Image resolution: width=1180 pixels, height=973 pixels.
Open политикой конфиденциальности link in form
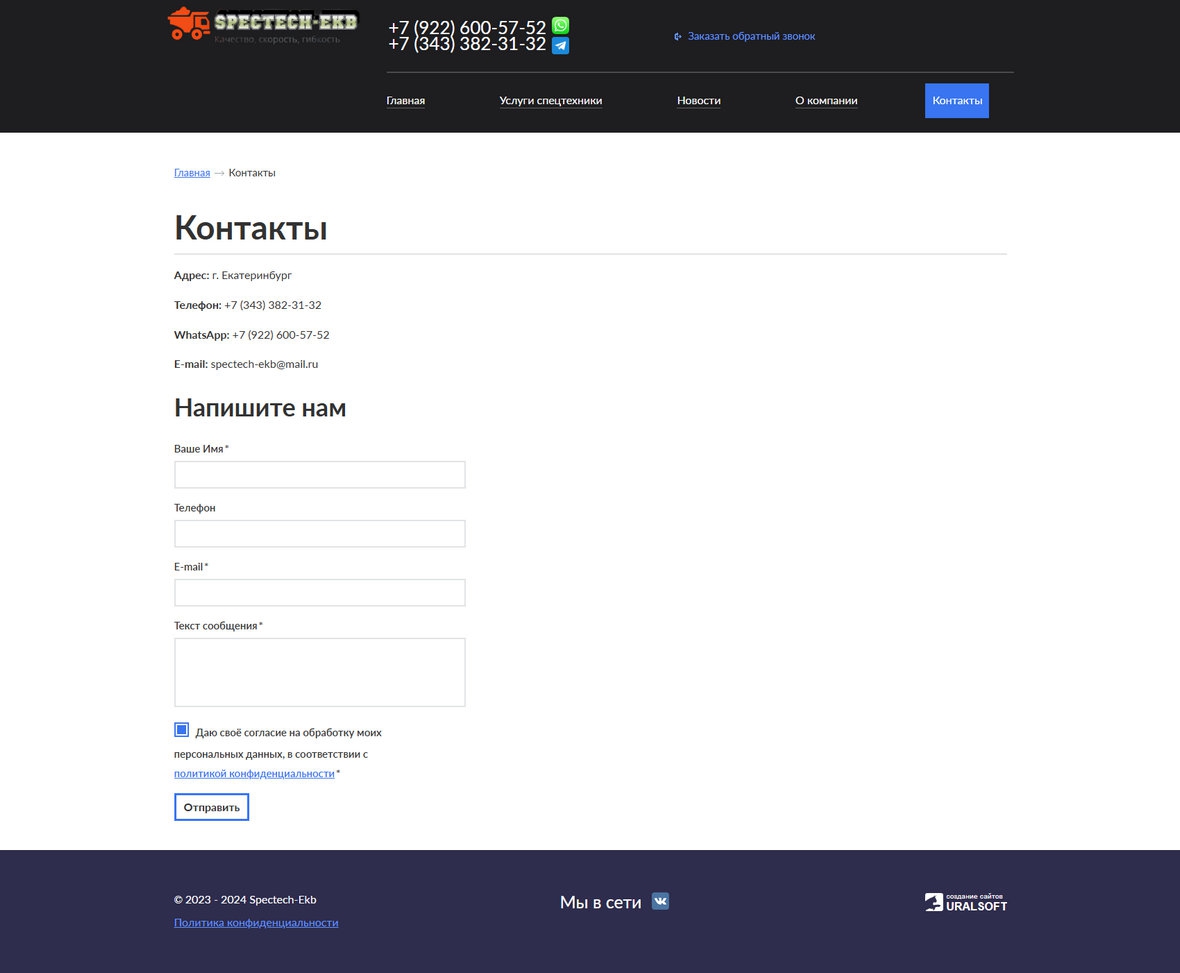coord(254,774)
